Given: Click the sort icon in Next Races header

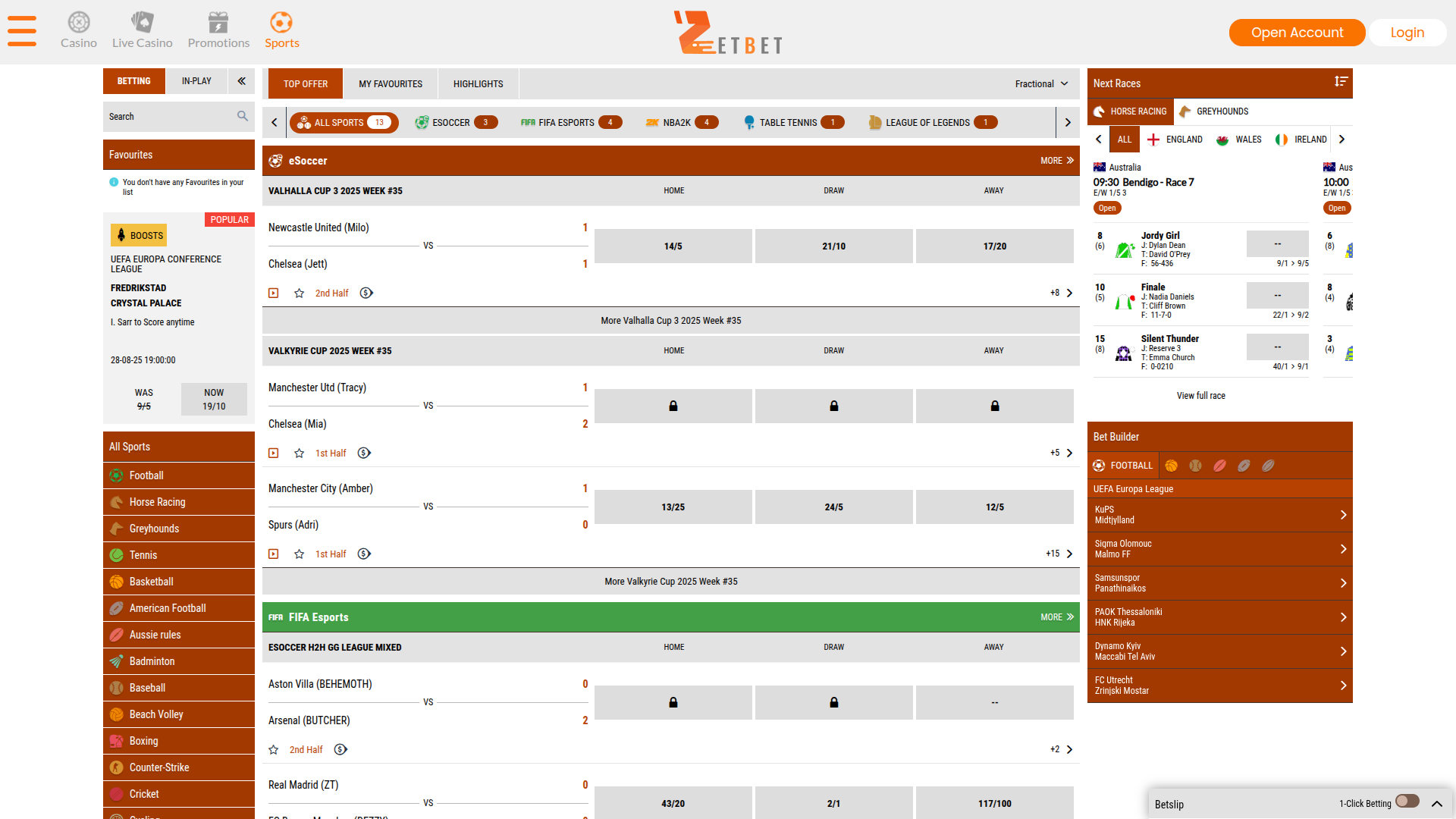Looking at the screenshot, I should click(x=1339, y=82).
